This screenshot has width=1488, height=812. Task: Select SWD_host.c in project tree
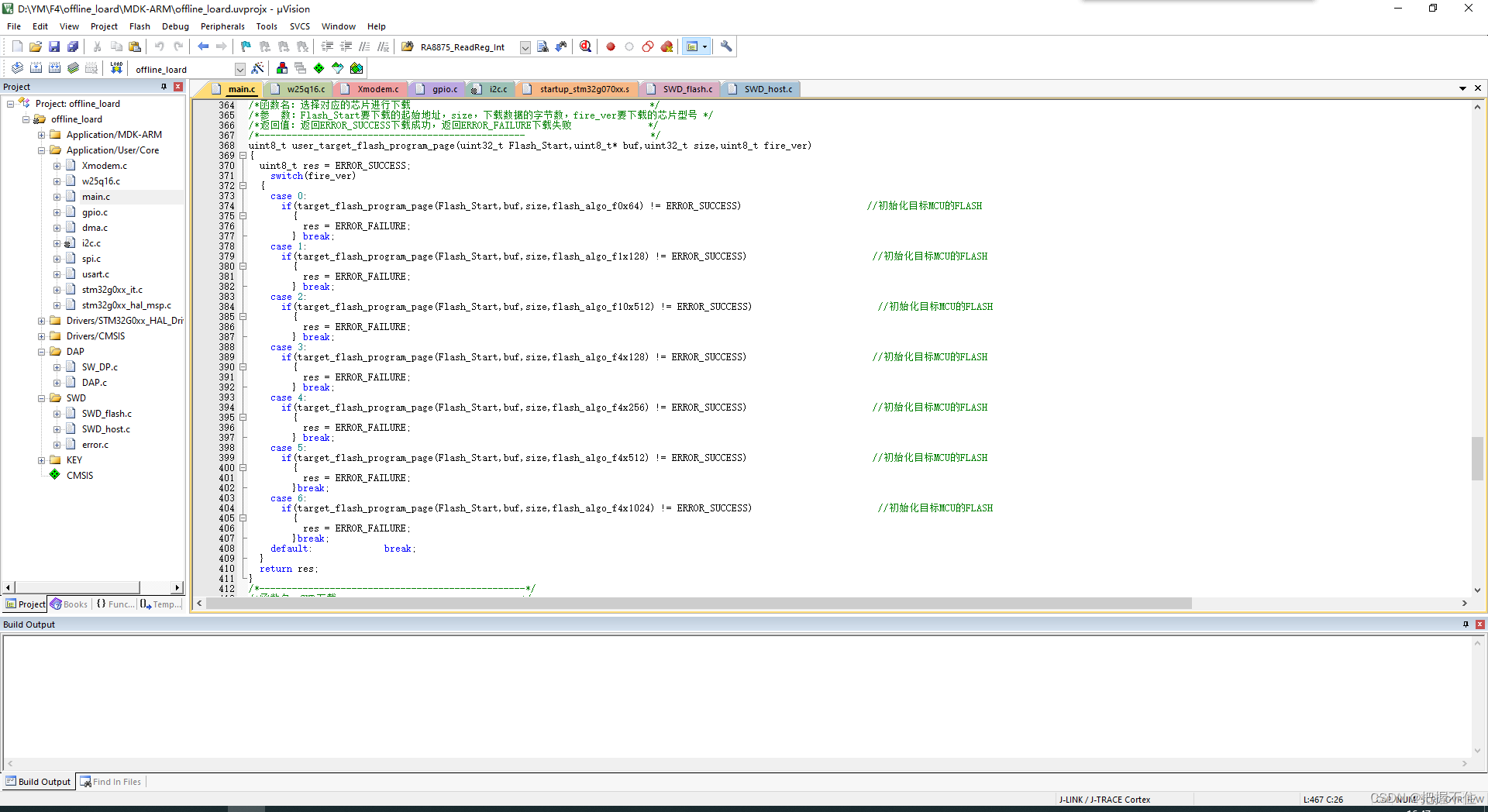[x=106, y=429]
